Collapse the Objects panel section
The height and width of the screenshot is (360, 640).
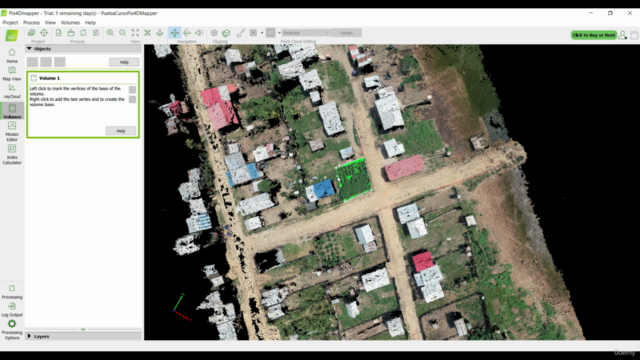[29, 49]
